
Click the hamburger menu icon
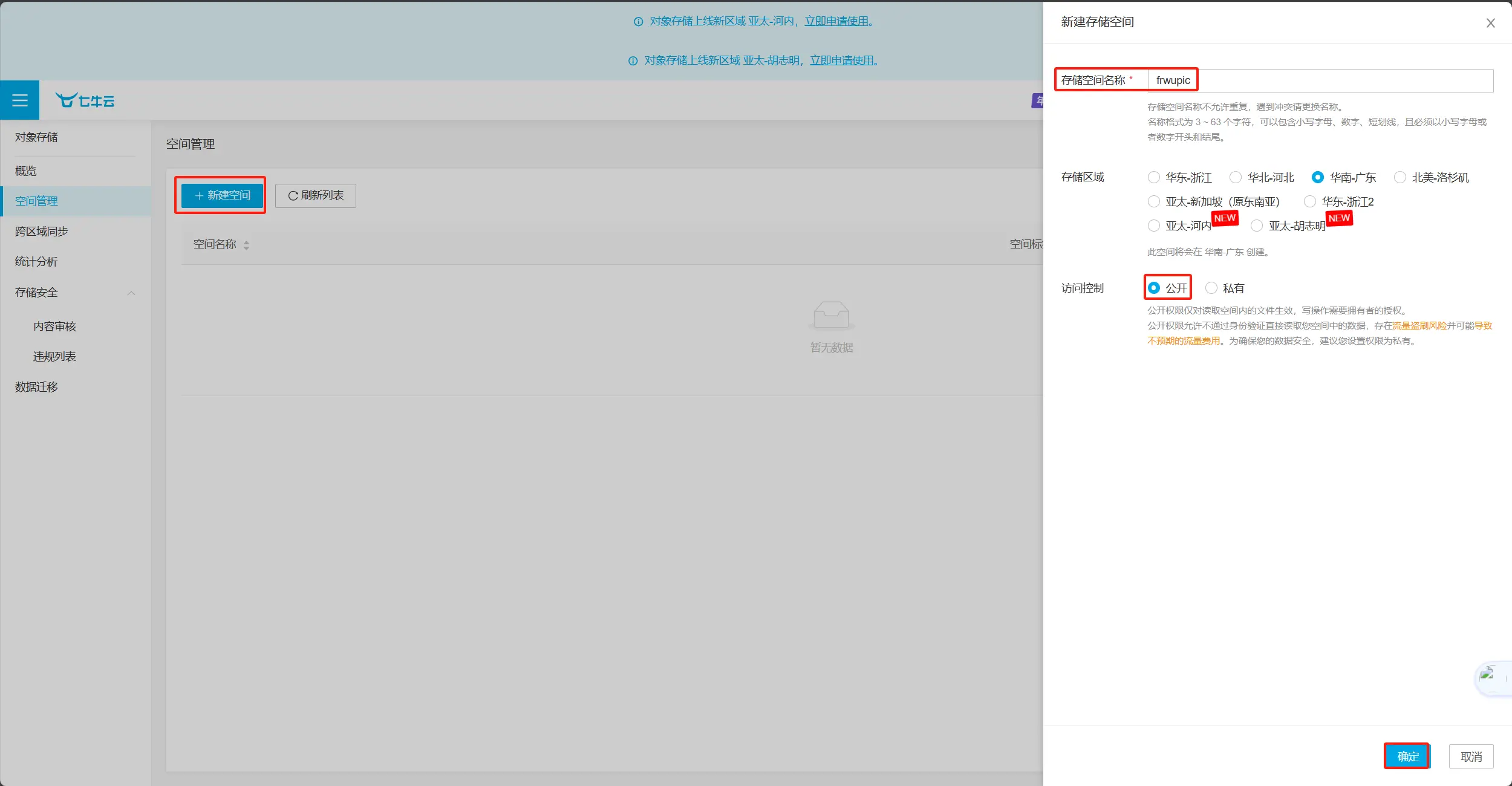[19, 100]
